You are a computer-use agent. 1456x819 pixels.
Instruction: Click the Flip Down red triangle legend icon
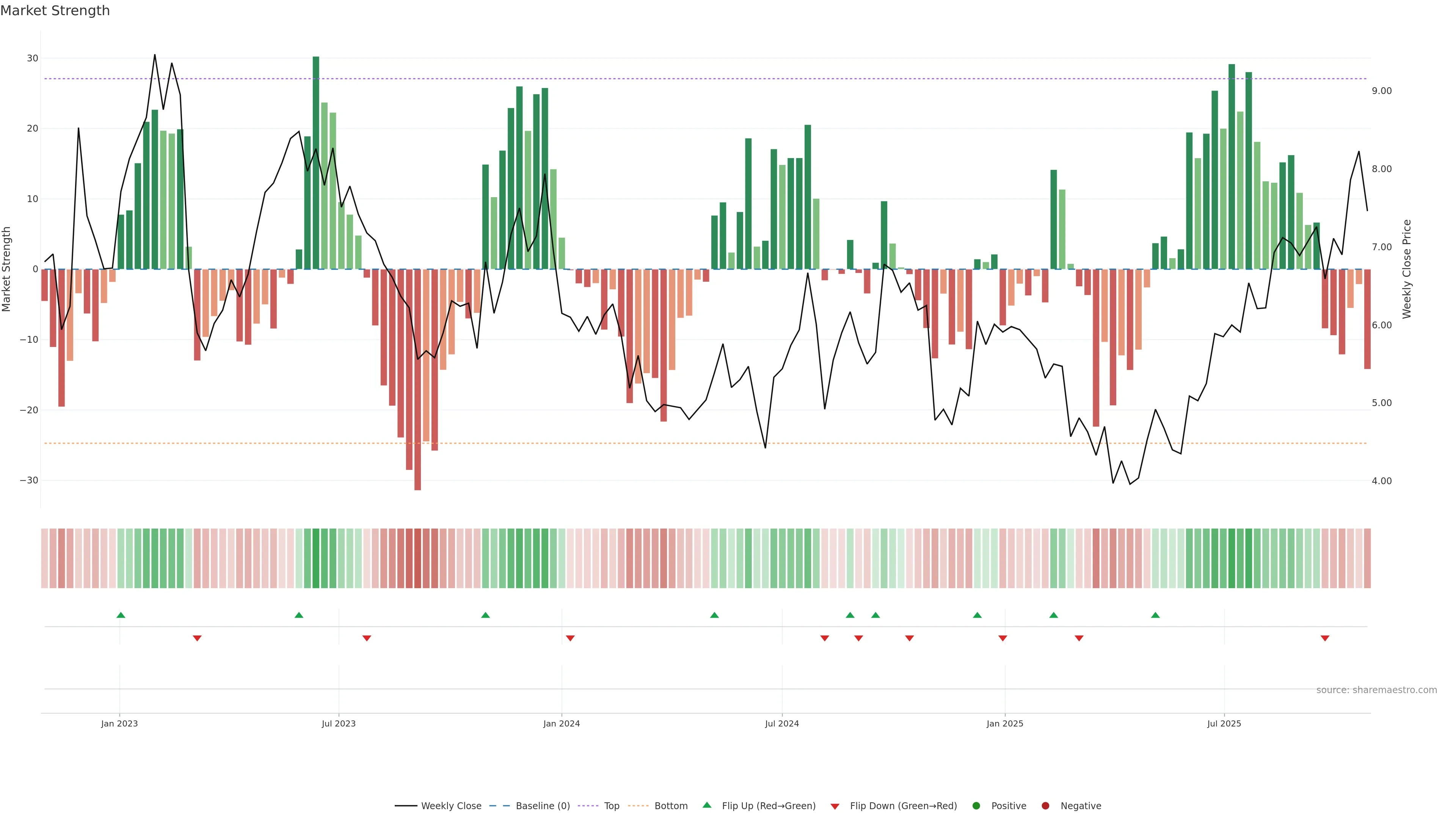coord(835,806)
